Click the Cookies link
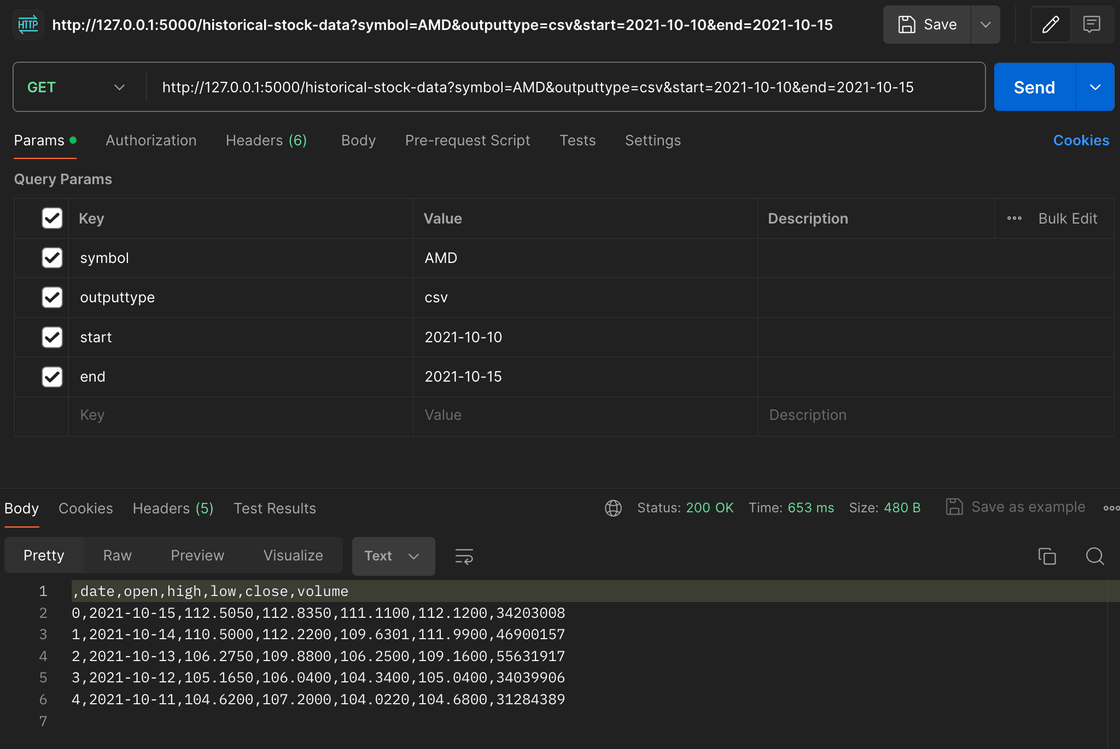Image resolution: width=1120 pixels, height=749 pixels. (x=1080, y=141)
